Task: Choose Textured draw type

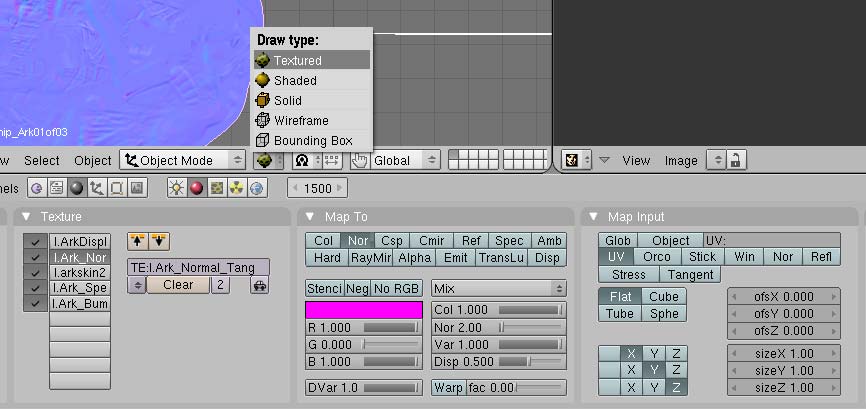Action: (312, 60)
